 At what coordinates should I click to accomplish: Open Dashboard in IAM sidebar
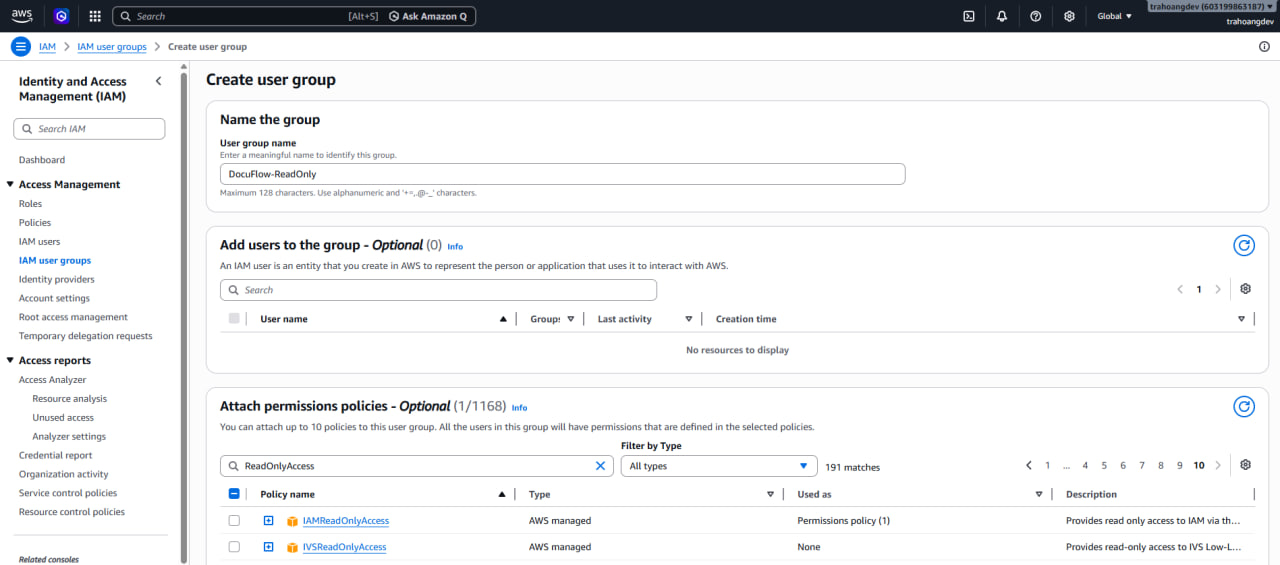click(42, 160)
